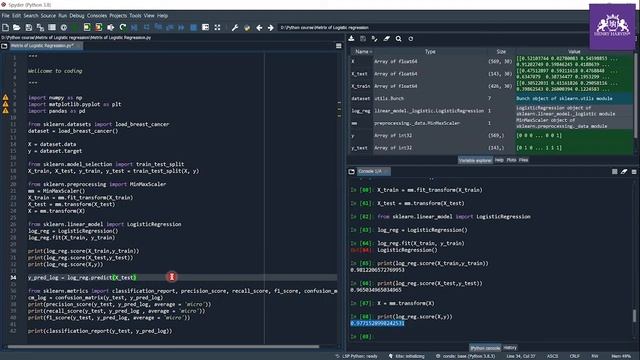The height and width of the screenshot is (360, 640).
Task: Open the Debug menu
Action: [77, 16]
